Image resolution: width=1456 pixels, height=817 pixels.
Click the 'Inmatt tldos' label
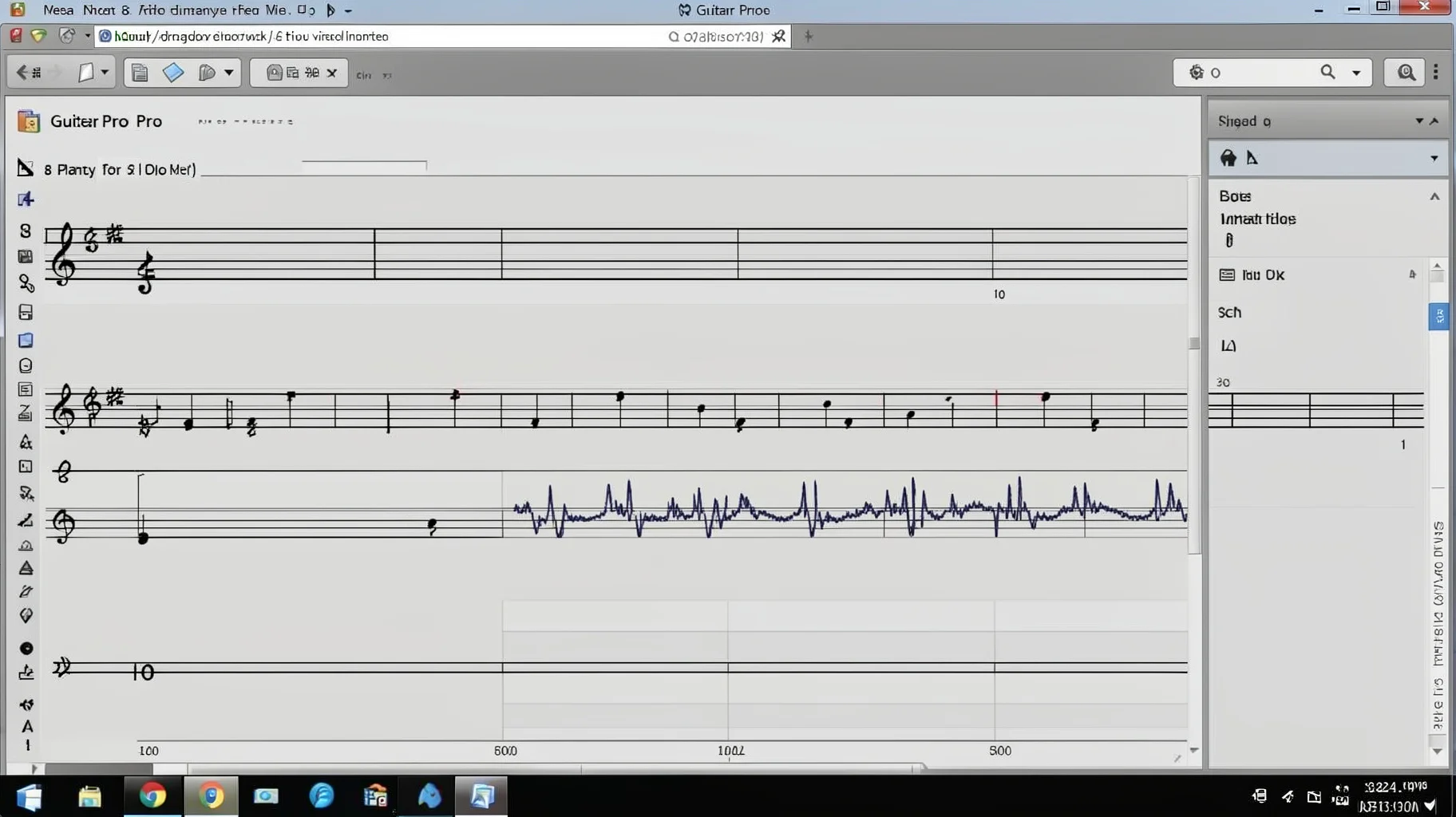pos(1257,219)
